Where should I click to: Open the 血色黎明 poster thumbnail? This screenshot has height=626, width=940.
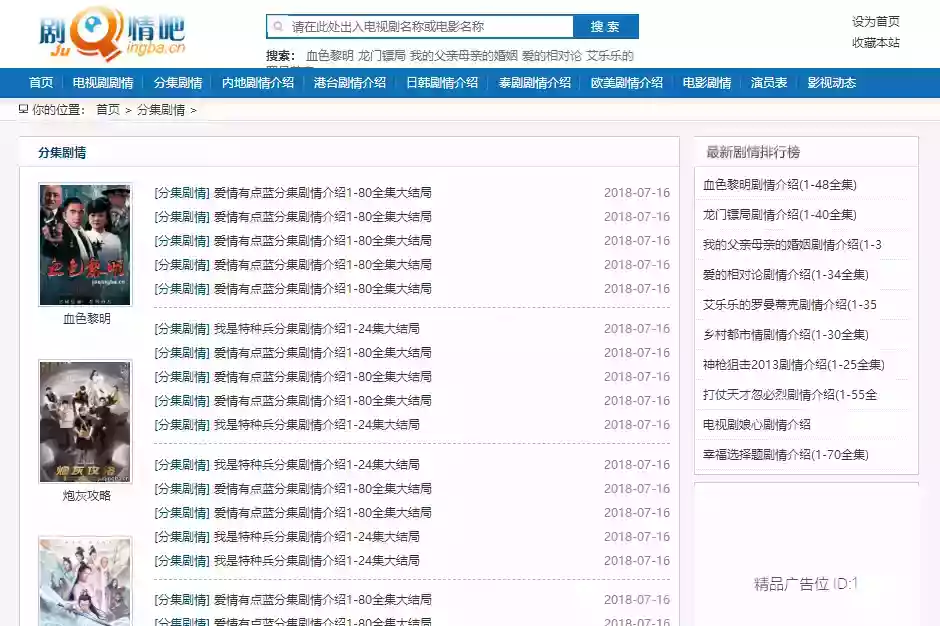tap(85, 245)
